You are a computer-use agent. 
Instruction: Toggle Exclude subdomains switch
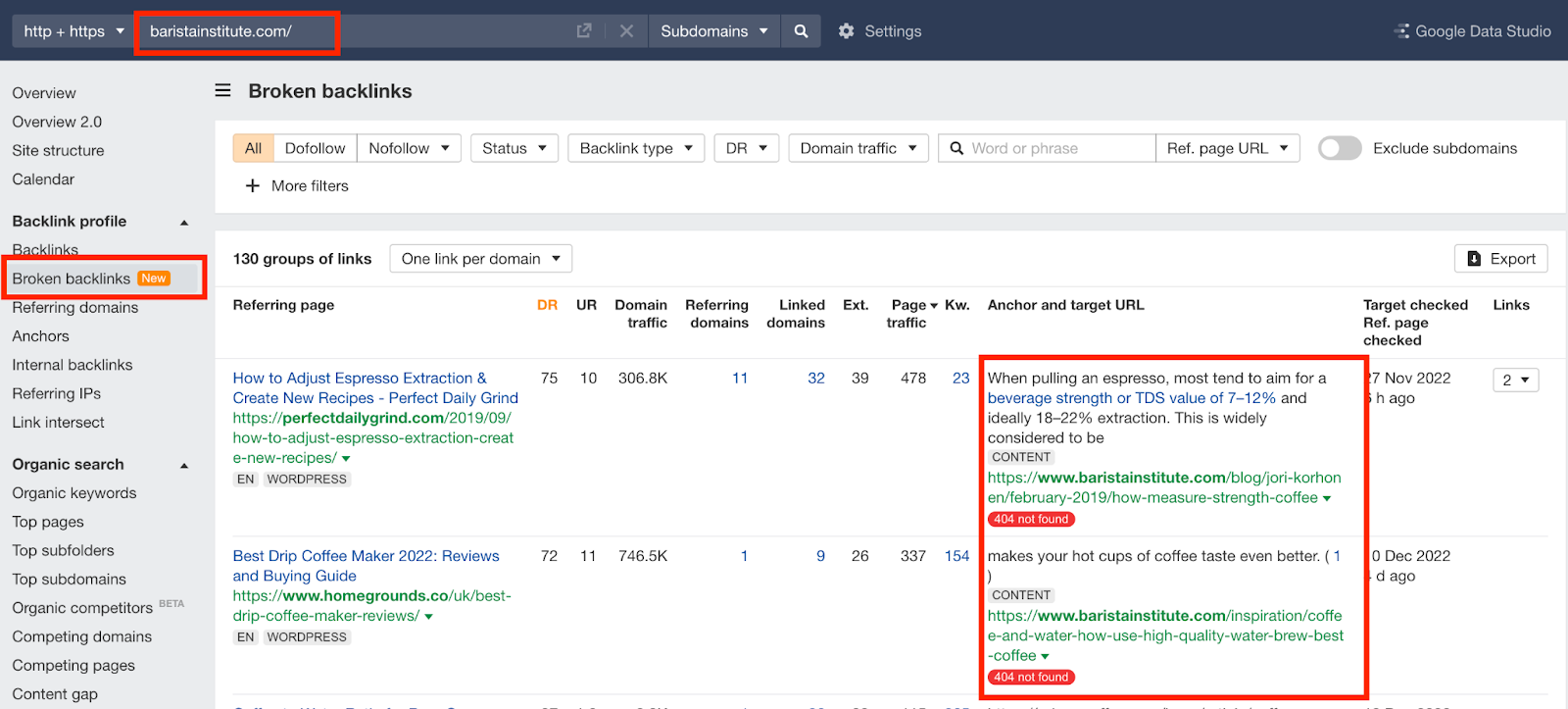(x=1340, y=148)
